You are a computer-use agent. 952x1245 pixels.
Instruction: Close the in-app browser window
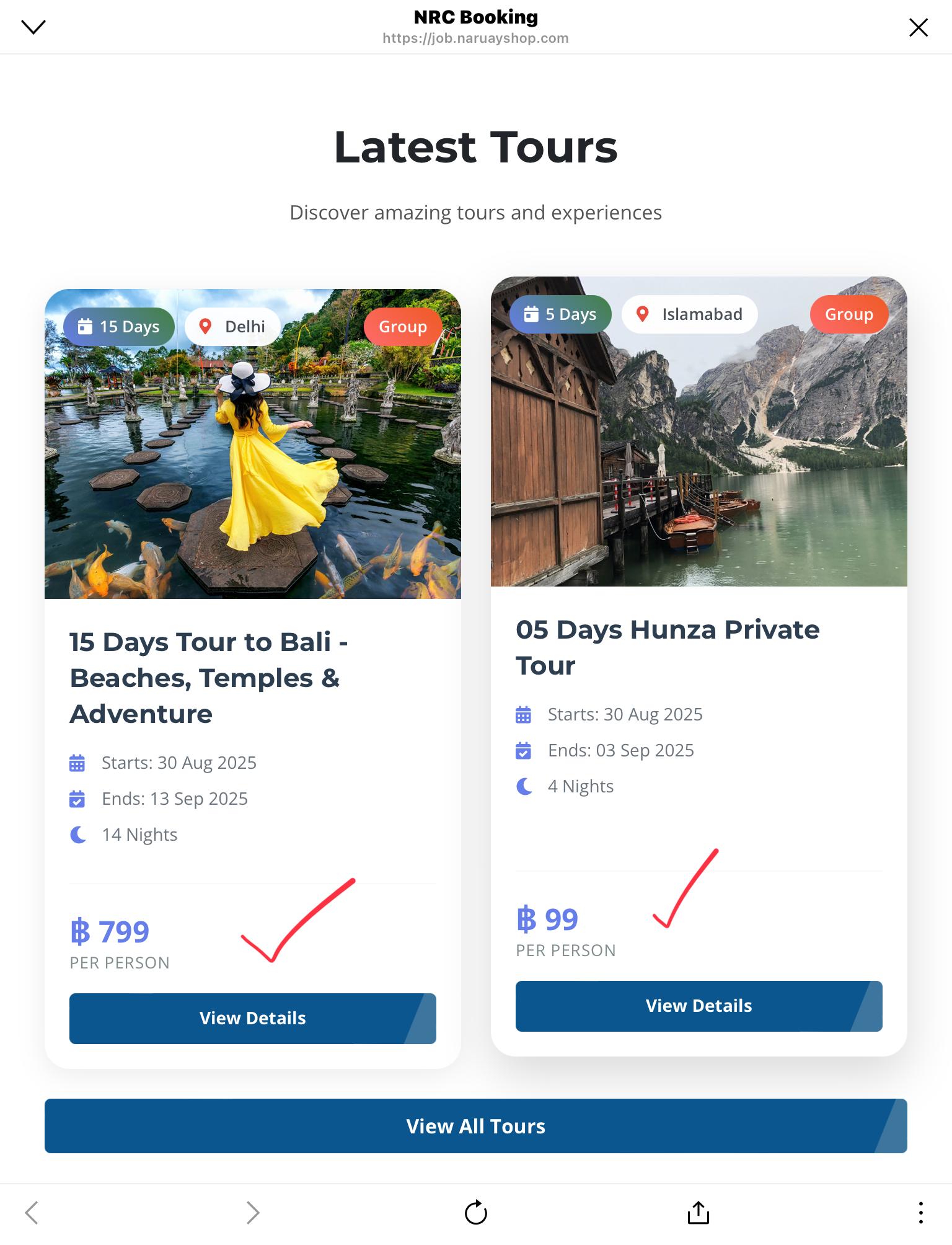coord(918,27)
